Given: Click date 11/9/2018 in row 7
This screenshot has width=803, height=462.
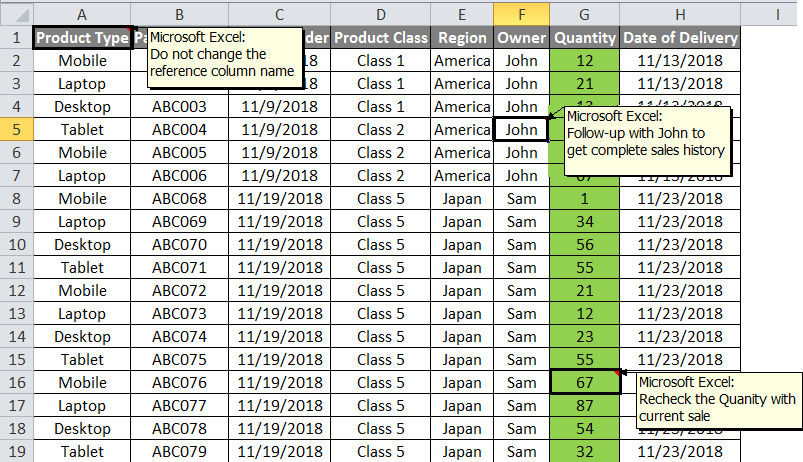Looking at the screenshot, I should (280, 176).
